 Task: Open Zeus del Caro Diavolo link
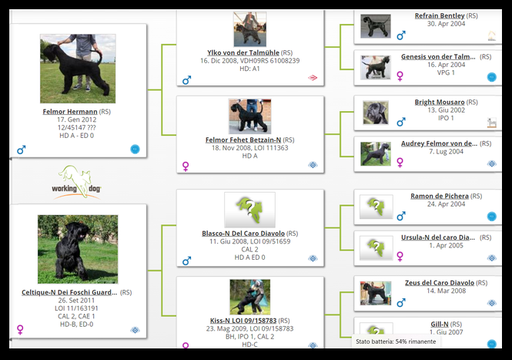pyautogui.click(x=439, y=283)
